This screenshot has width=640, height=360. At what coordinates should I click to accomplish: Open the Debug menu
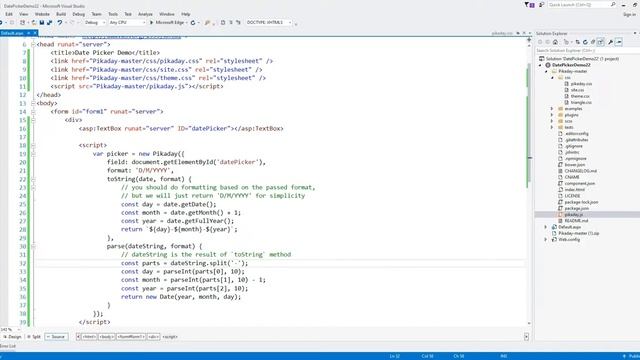coord(78,14)
